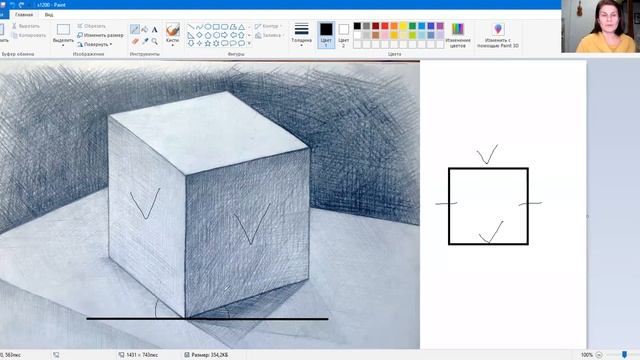Screen dimensions: 640x360
Task: Click Изменить с помощью Paint 3D
Action: pyautogui.click(x=498, y=35)
